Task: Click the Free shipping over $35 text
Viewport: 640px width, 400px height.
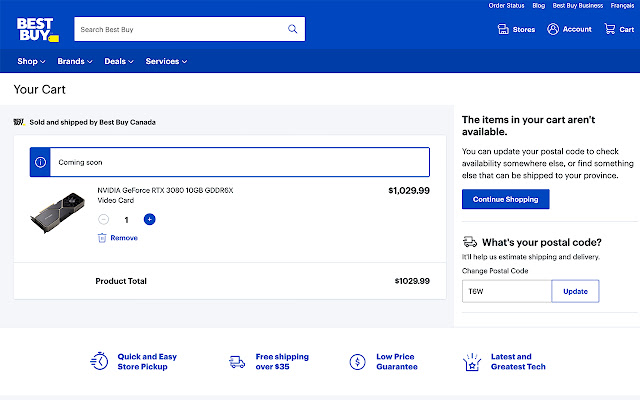Action: coord(282,362)
